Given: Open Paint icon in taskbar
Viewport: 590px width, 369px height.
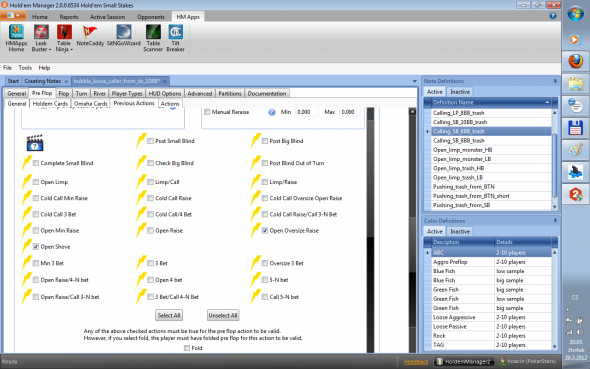Looking at the screenshot, I should 575,150.
